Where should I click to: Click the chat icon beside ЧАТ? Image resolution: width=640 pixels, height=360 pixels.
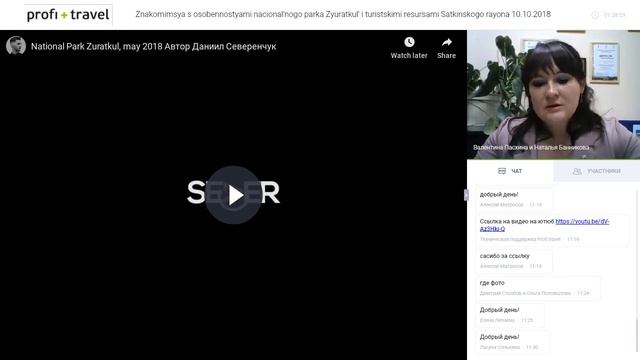(502, 171)
